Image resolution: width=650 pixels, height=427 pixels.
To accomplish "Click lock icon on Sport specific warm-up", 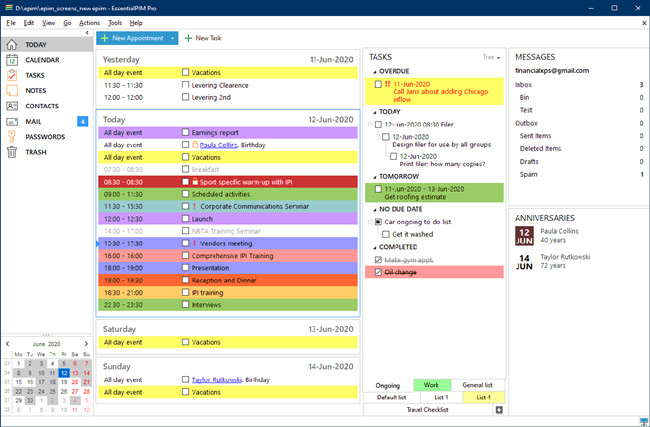I will [195, 182].
